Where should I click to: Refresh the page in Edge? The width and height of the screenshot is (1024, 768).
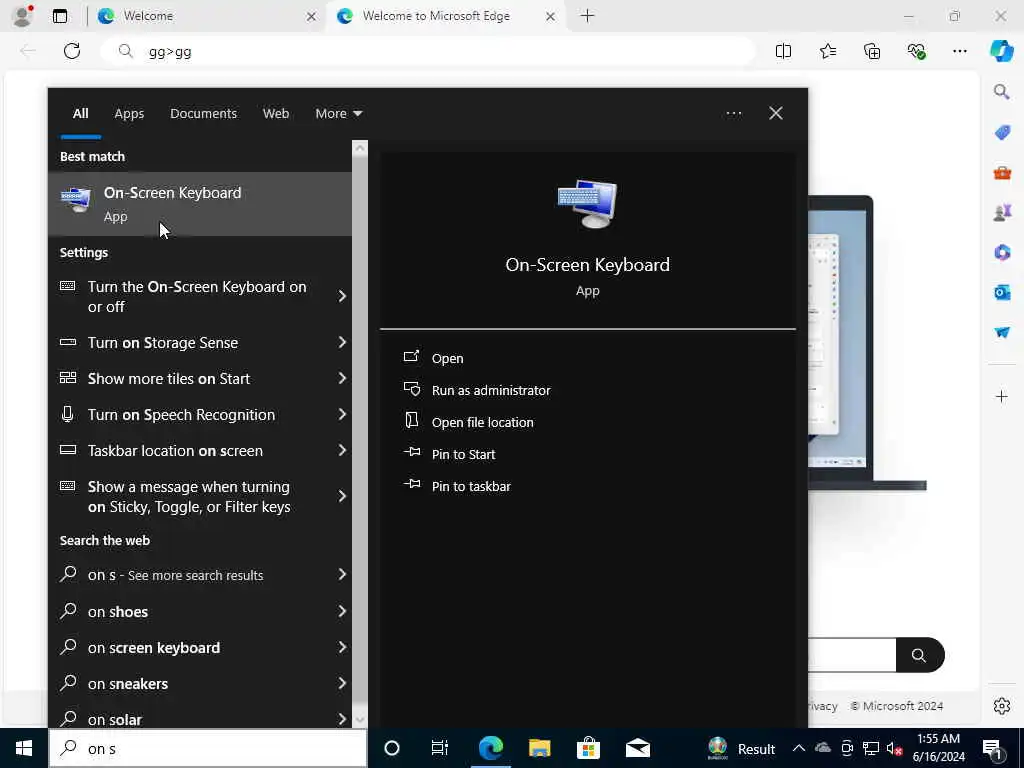coord(72,51)
